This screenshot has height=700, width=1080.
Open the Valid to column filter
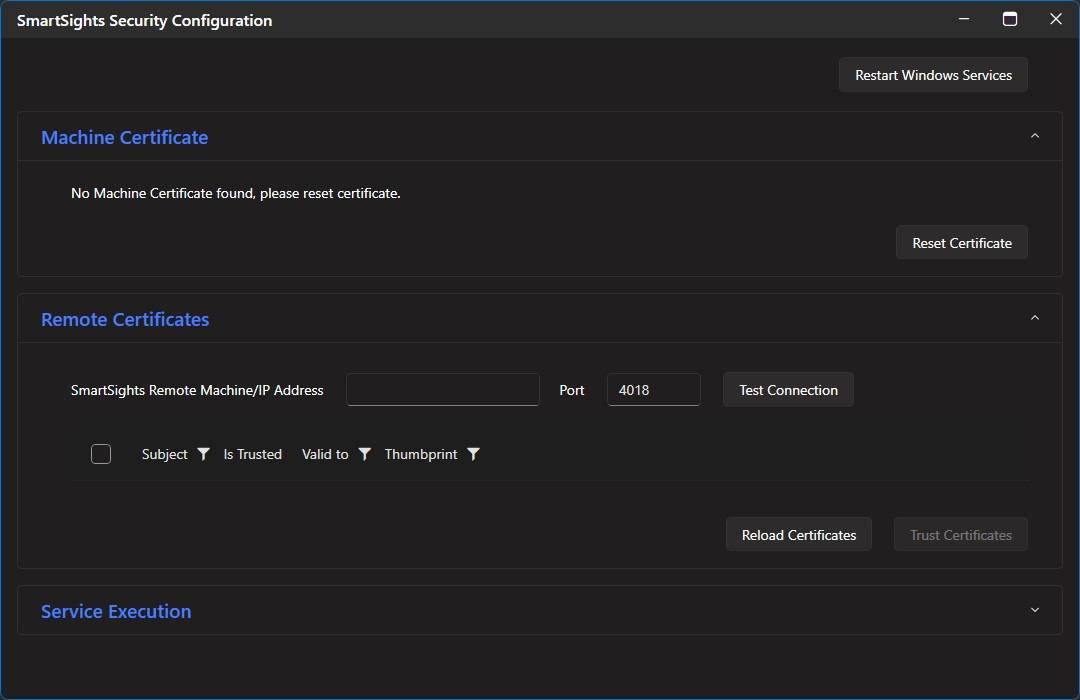(364, 454)
